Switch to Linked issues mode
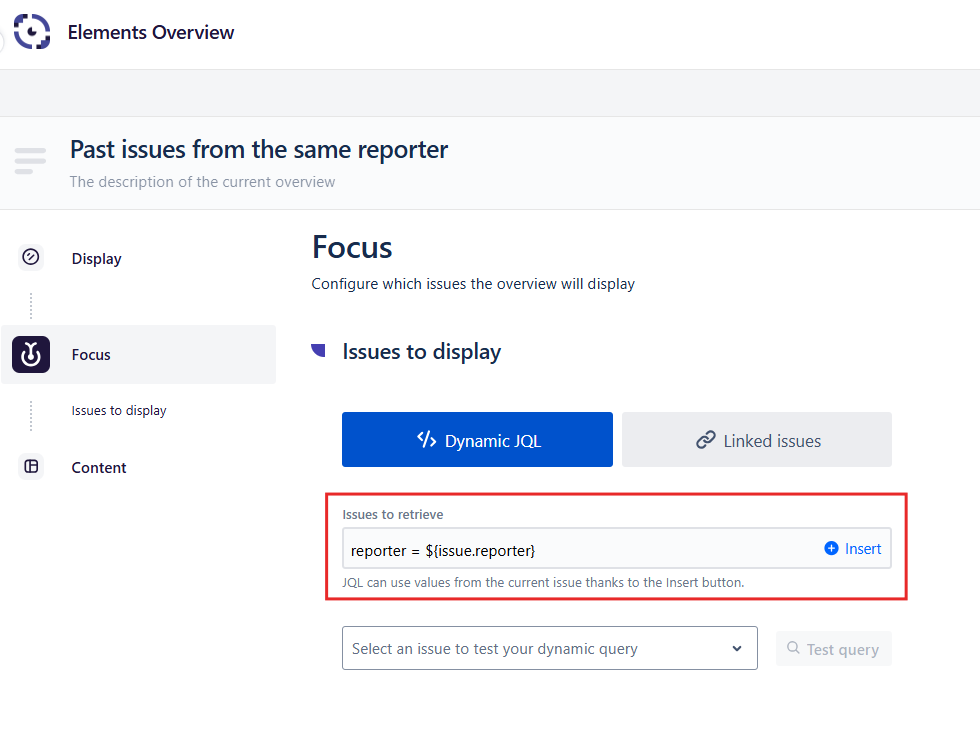This screenshot has width=980, height=733. point(757,440)
